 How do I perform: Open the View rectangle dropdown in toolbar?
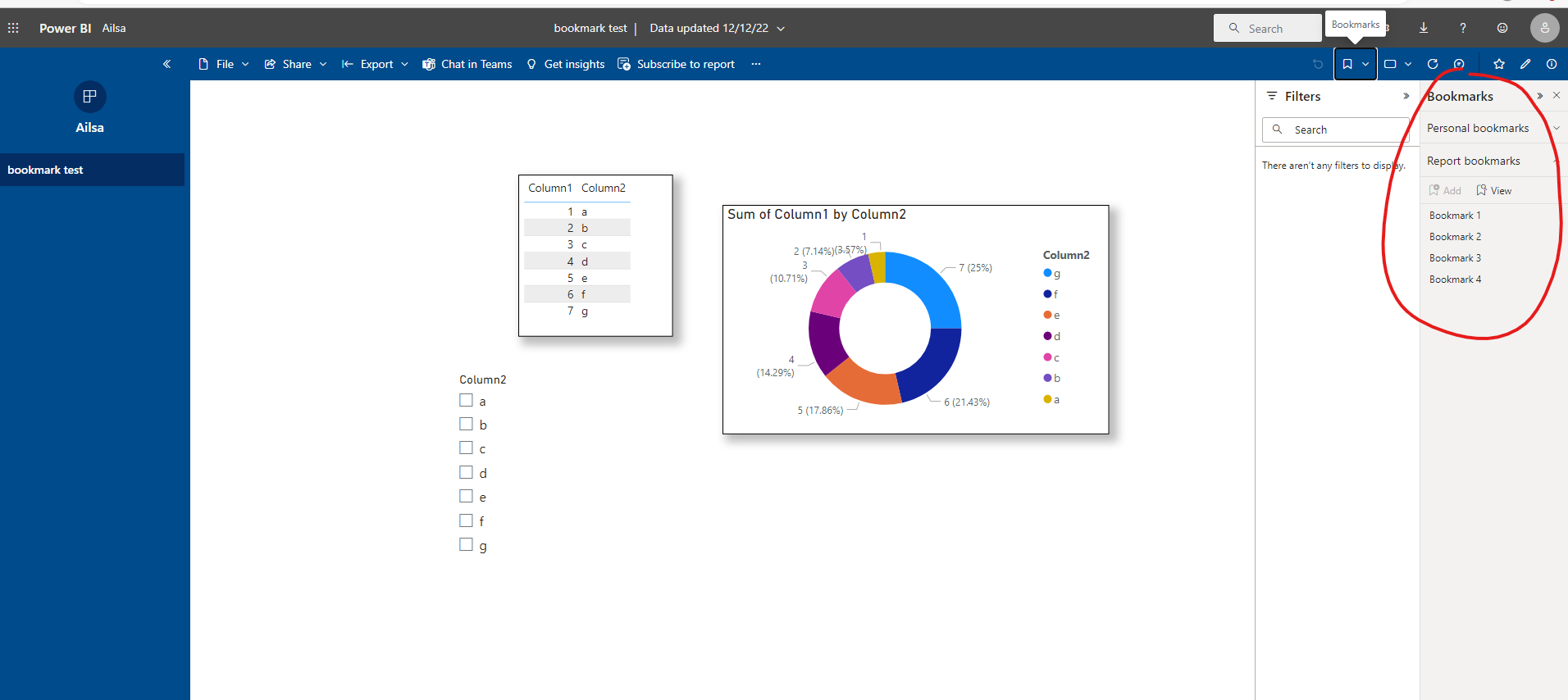[1398, 64]
